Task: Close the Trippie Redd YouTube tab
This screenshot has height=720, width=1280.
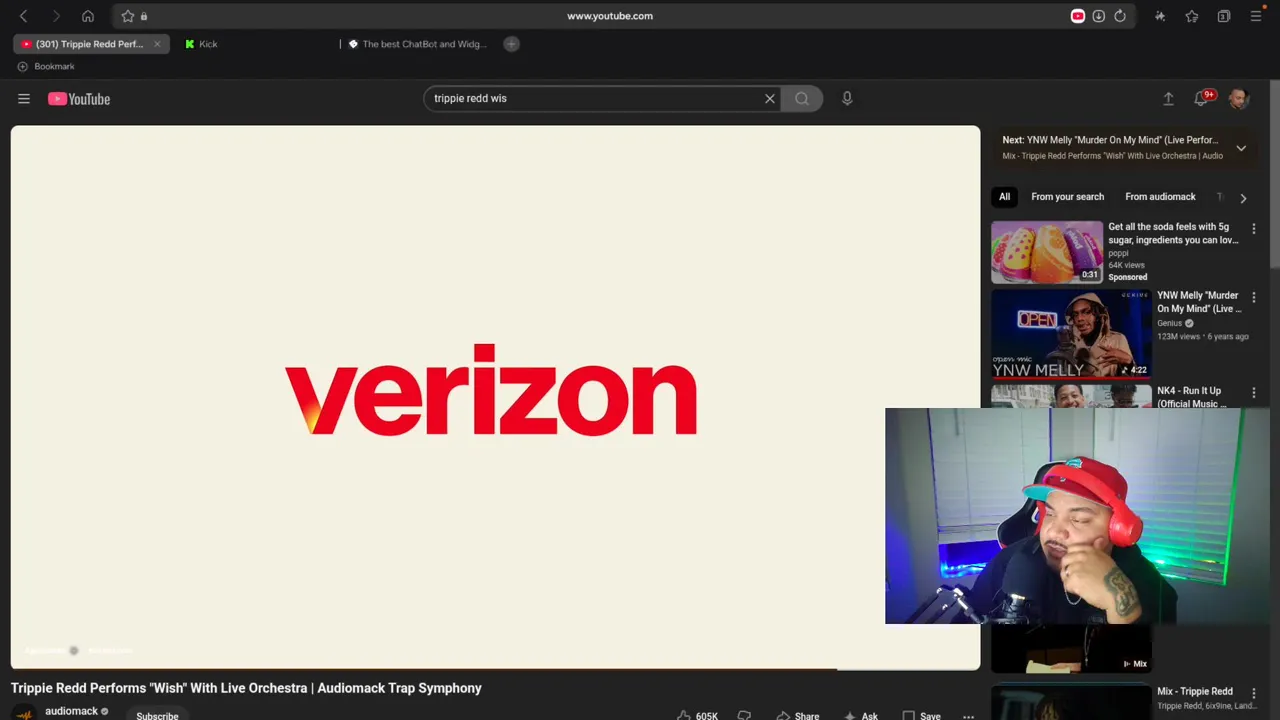Action: click(157, 44)
